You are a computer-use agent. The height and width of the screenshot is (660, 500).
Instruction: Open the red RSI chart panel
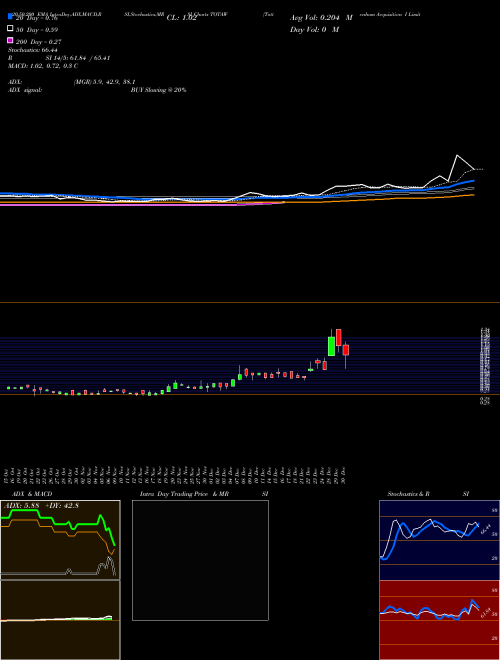click(439, 620)
